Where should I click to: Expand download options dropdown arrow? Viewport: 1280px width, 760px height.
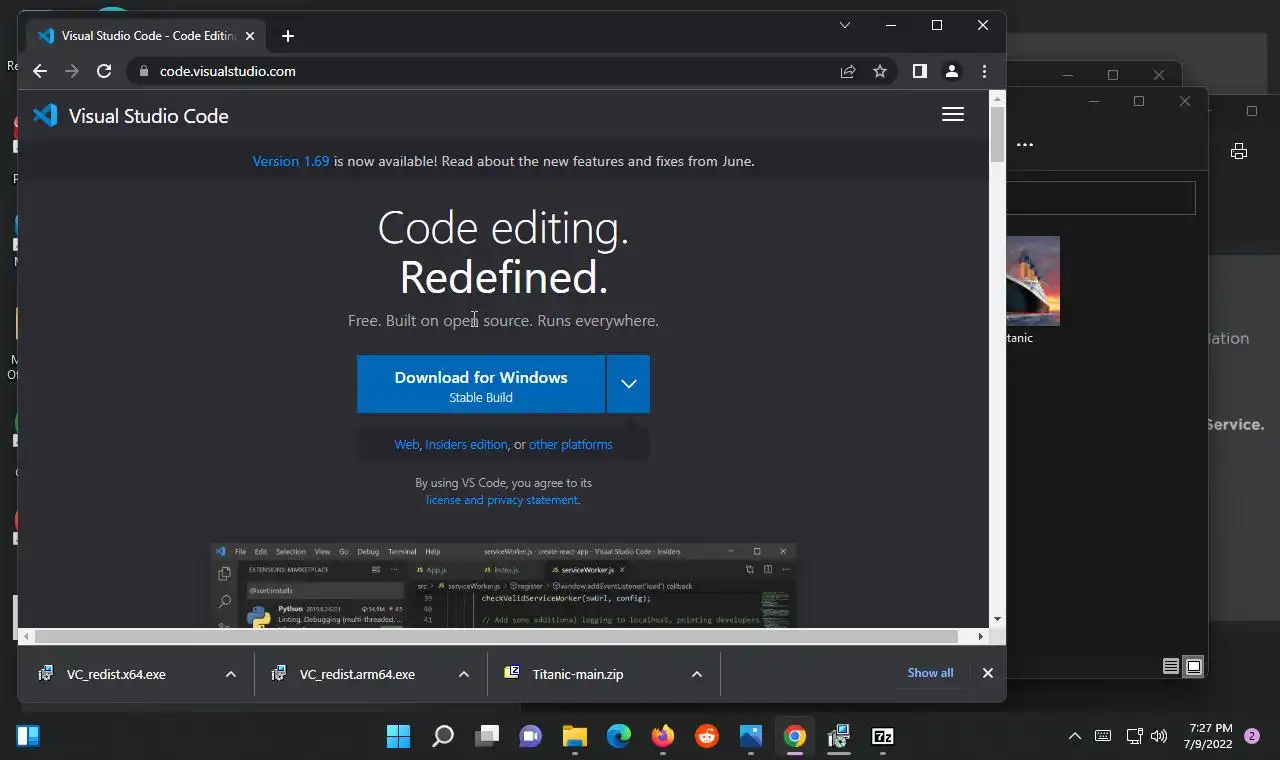coord(628,384)
